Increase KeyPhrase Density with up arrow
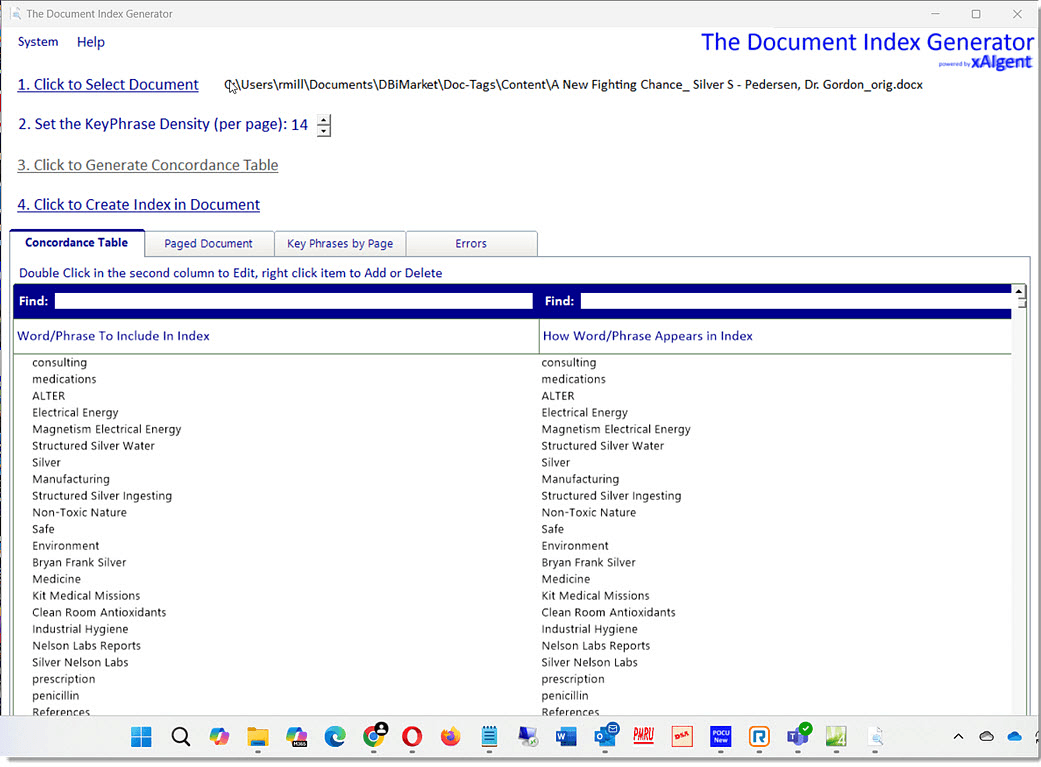The image size is (1041, 767). [323, 120]
